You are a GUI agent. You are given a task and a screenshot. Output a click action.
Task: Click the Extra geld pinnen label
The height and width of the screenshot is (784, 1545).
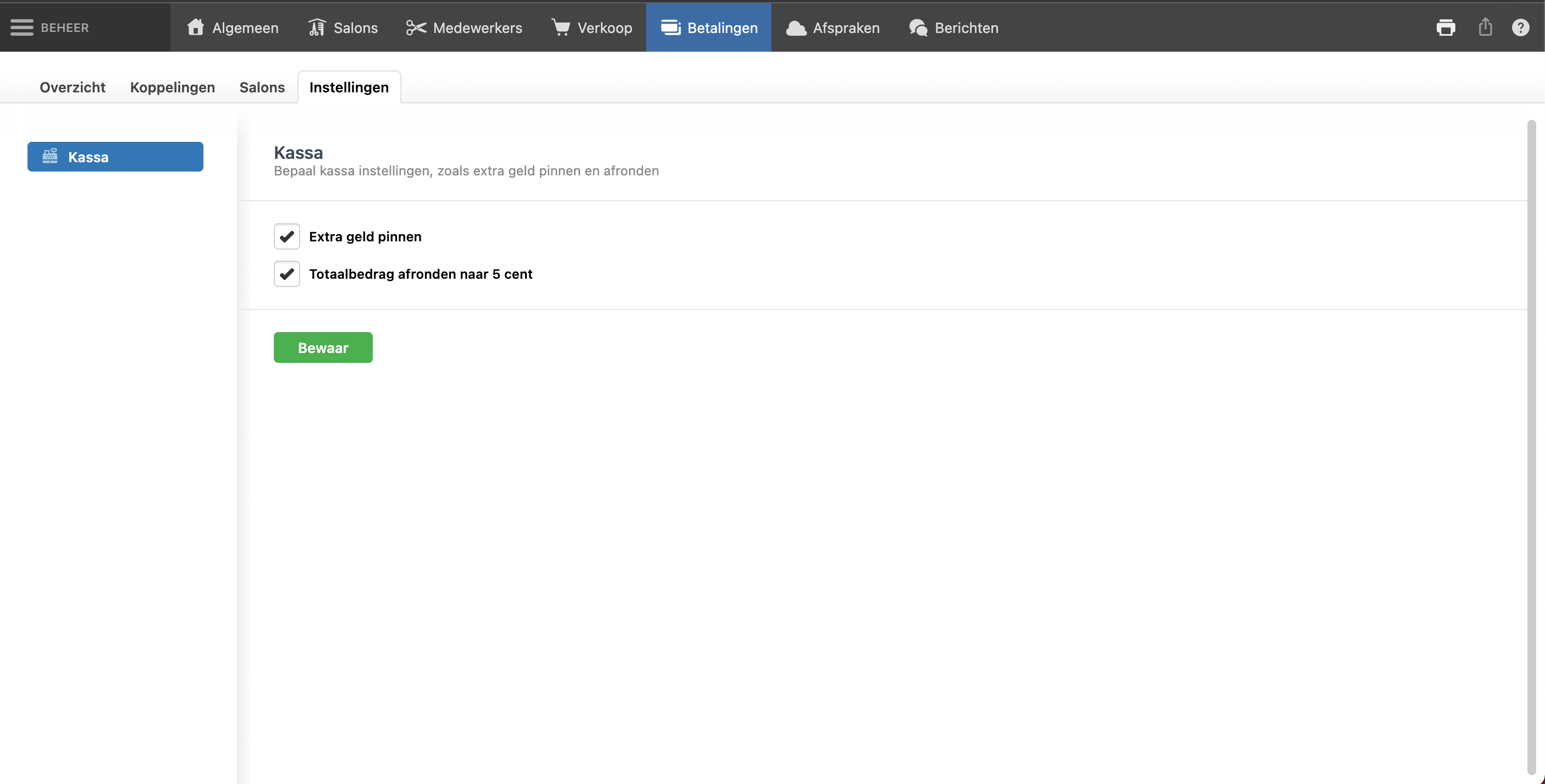(x=365, y=236)
